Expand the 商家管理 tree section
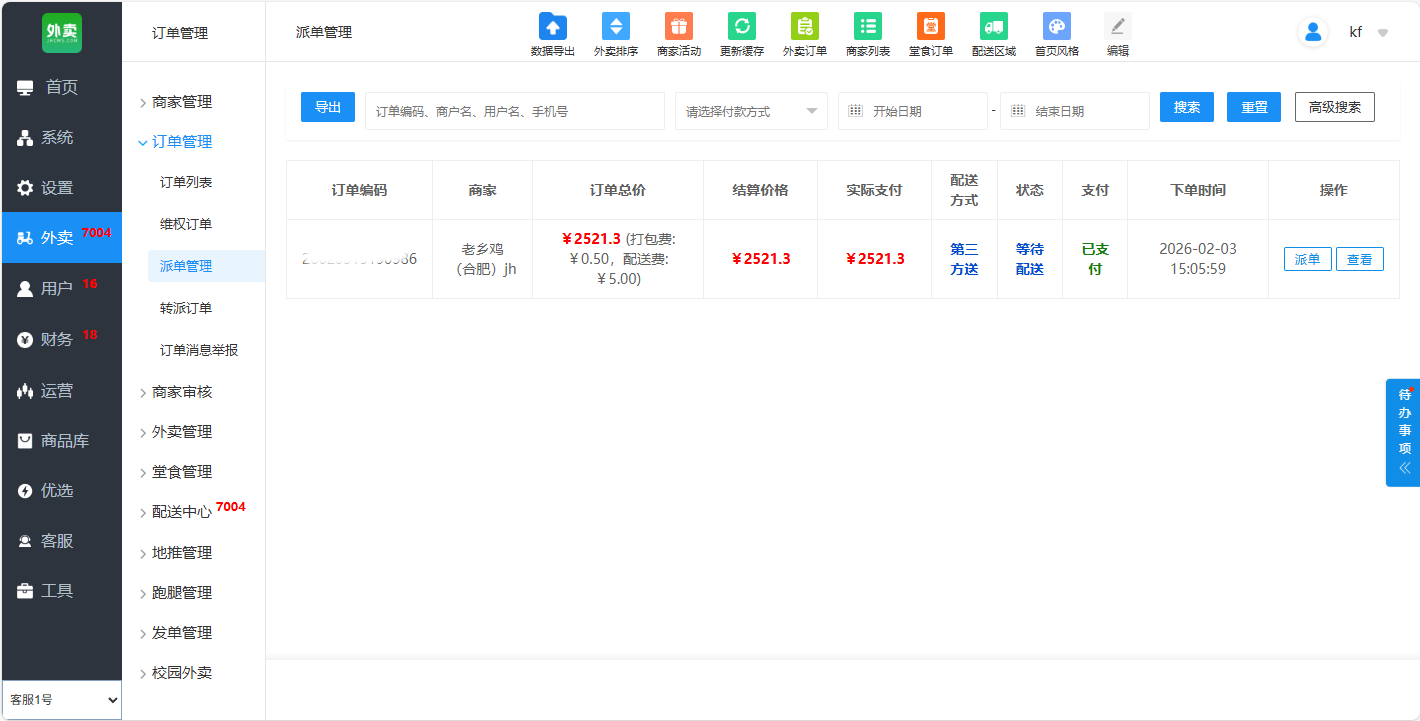This screenshot has height=721, width=1420. (181, 102)
